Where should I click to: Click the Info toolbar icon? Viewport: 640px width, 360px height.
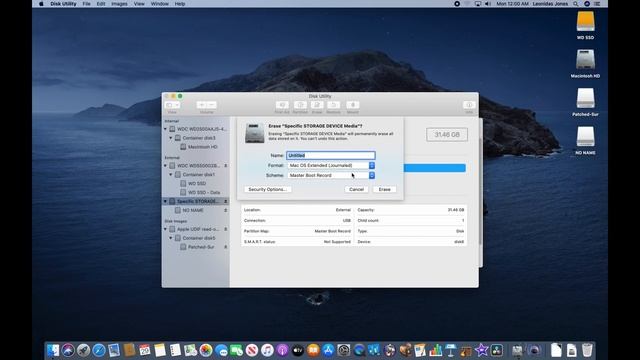pyautogui.click(x=469, y=105)
